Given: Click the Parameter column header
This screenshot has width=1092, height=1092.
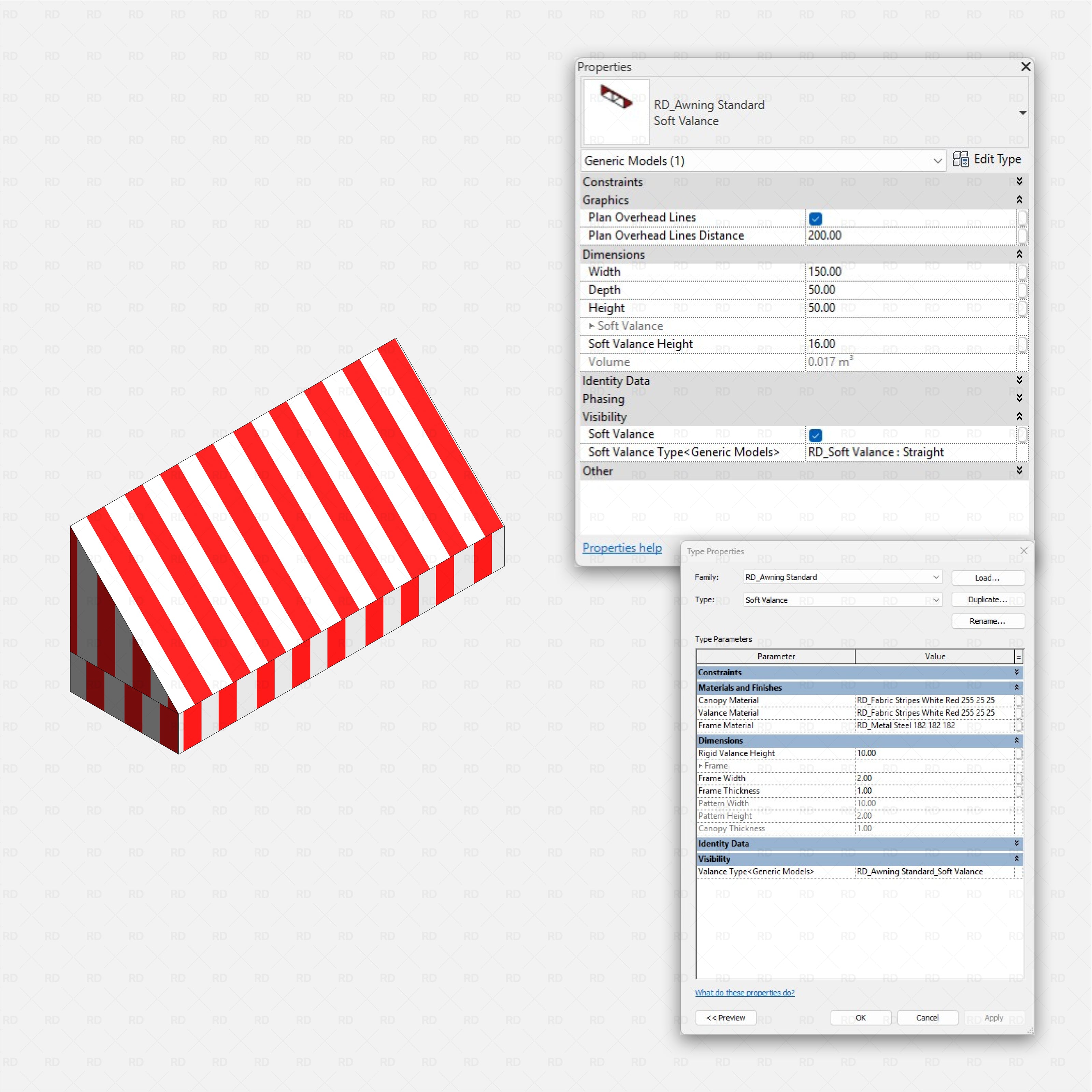Looking at the screenshot, I should (x=775, y=657).
